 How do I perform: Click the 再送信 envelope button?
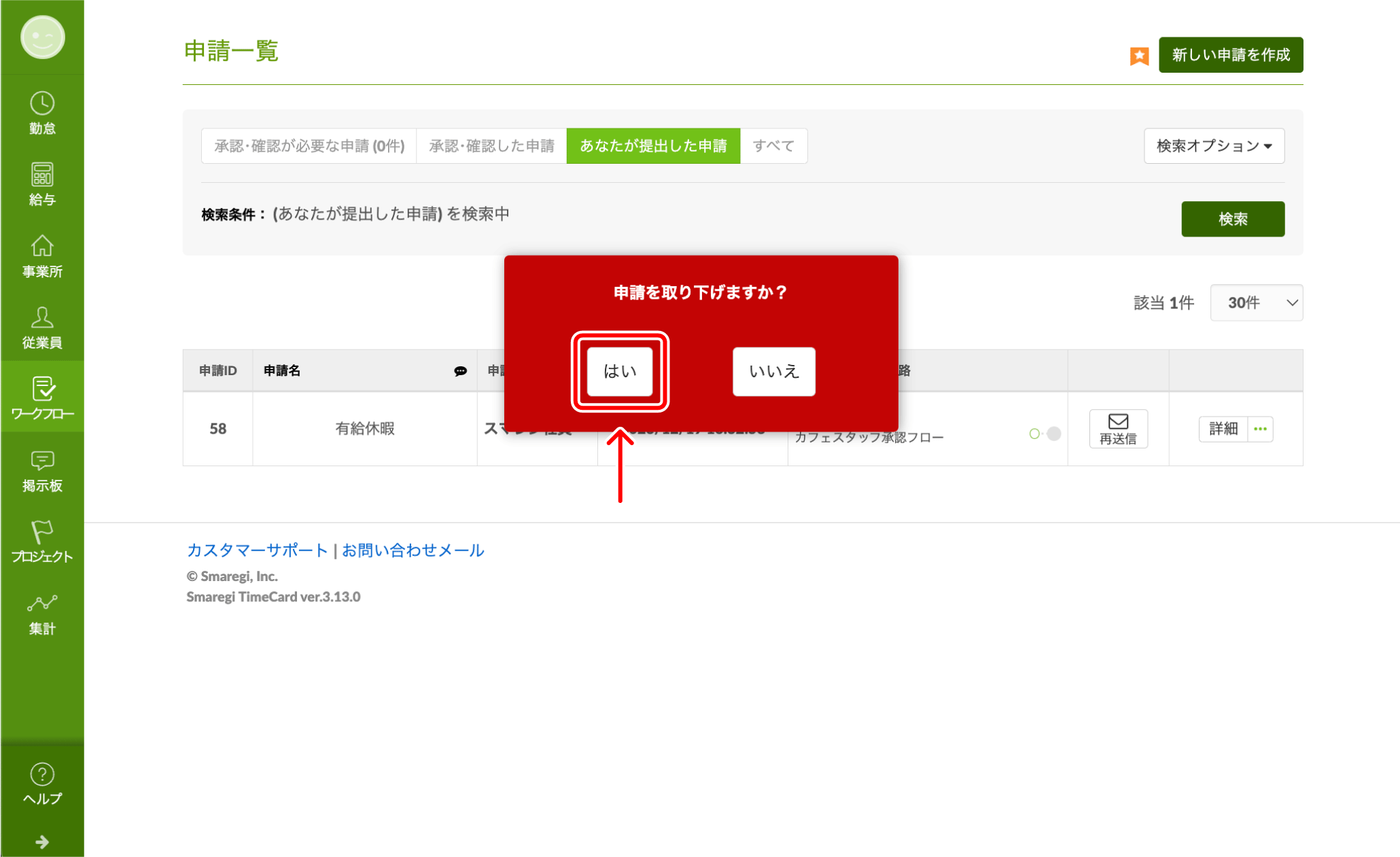click(x=1118, y=429)
